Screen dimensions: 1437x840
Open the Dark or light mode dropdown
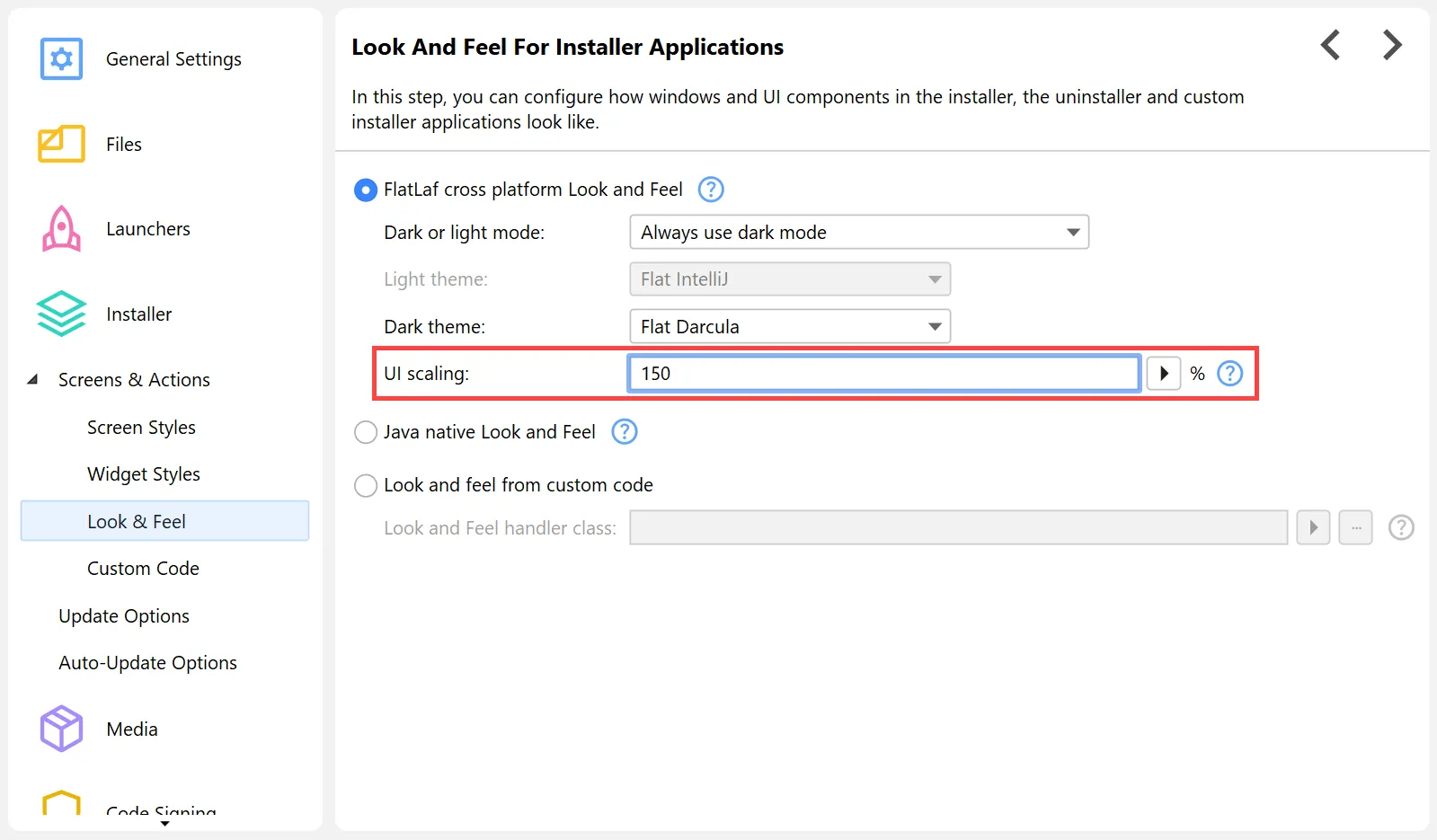[x=858, y=233]
